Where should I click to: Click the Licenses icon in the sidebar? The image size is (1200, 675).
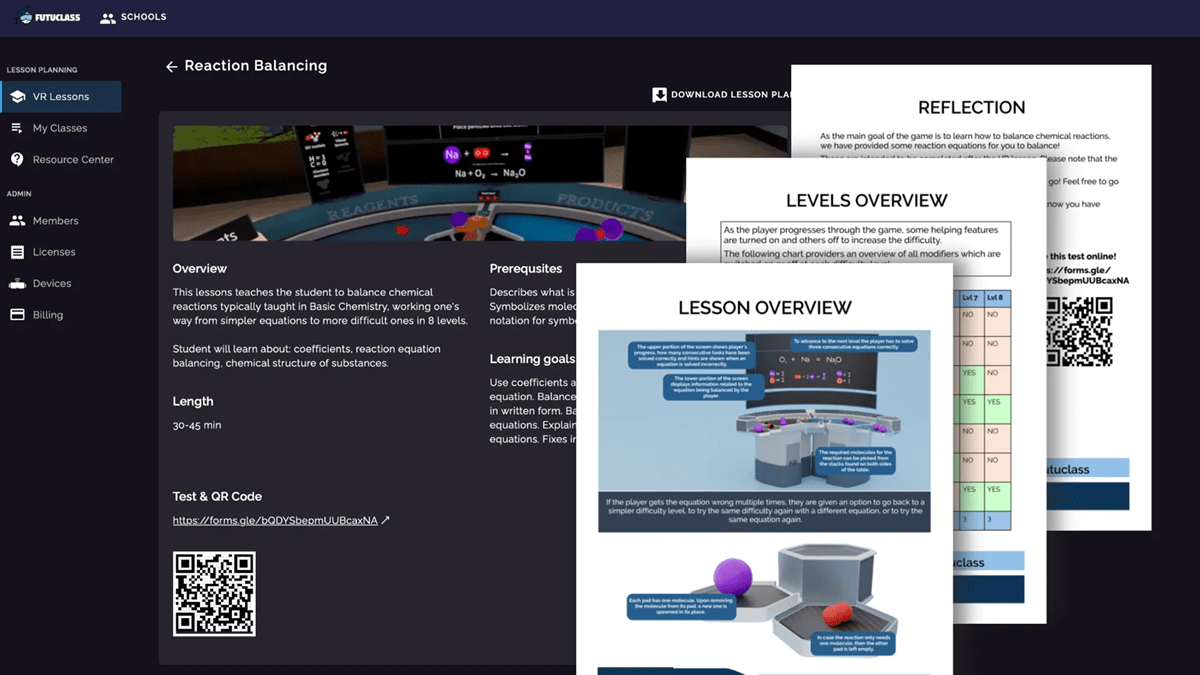coord(17,252)
